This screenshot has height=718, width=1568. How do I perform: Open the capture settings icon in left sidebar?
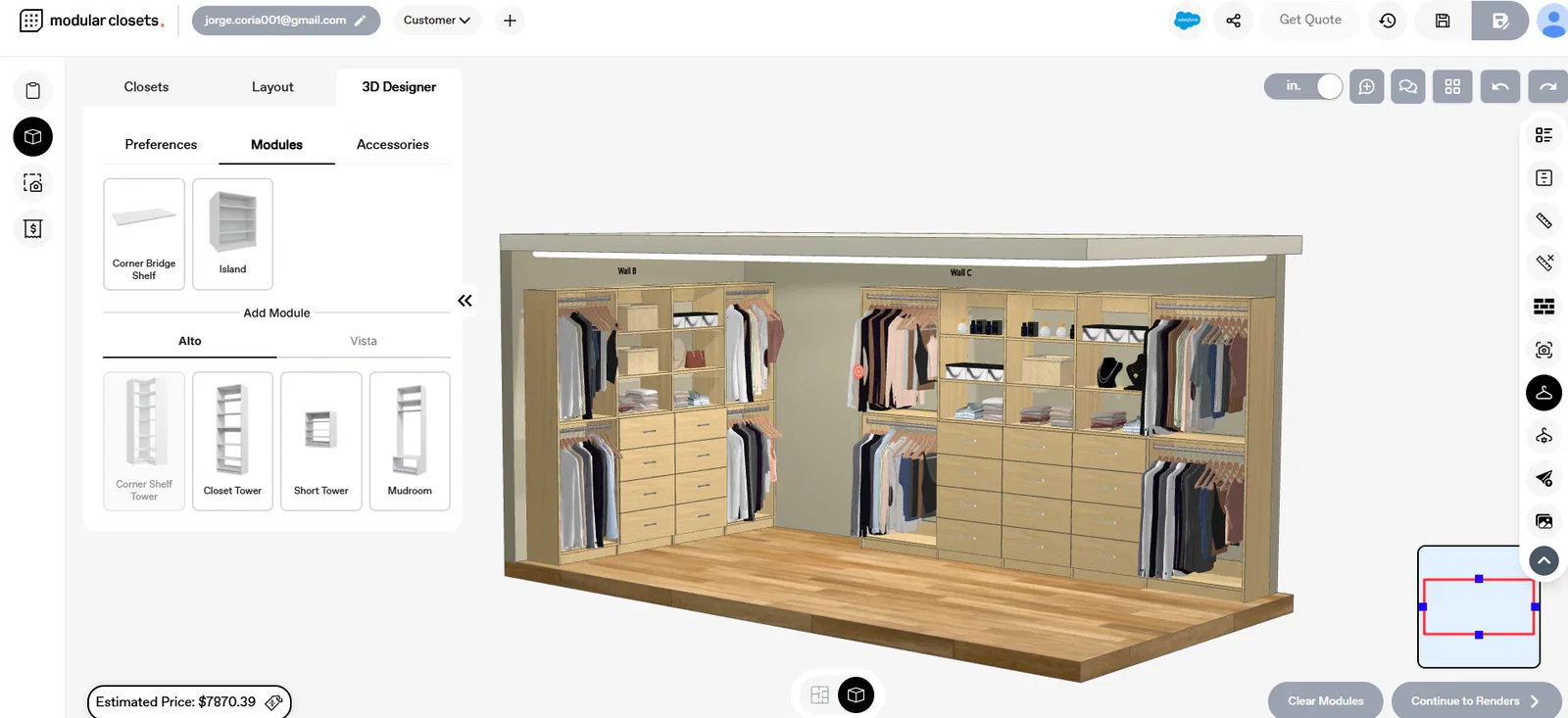(32, 183)
